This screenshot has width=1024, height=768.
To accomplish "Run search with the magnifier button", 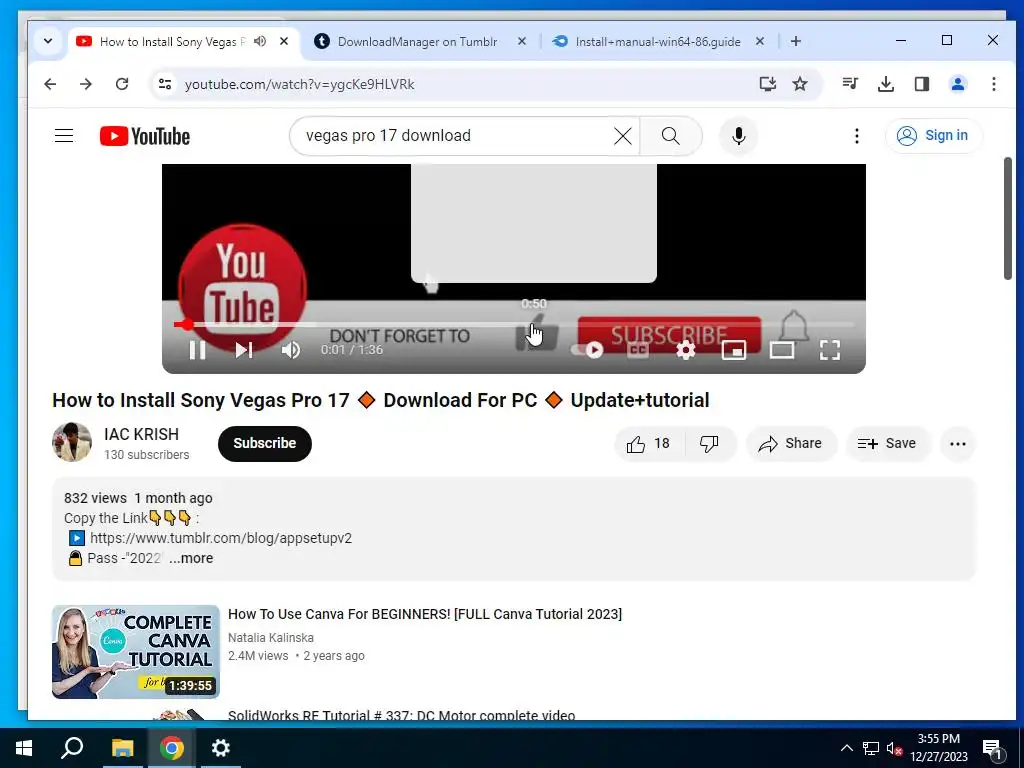I will click(x=671, y=136).
